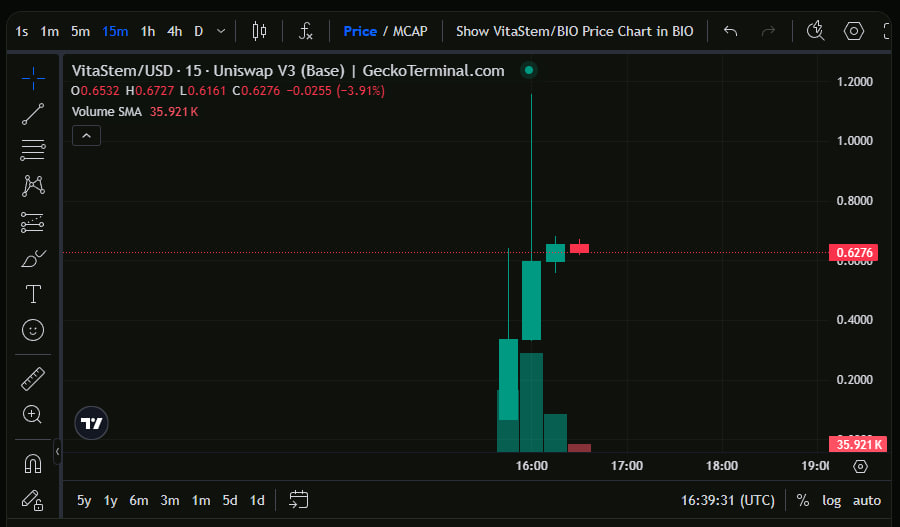The image size is (900, 527).
Task: Switch chart to MCAP mode
Action: pos(410,31)
